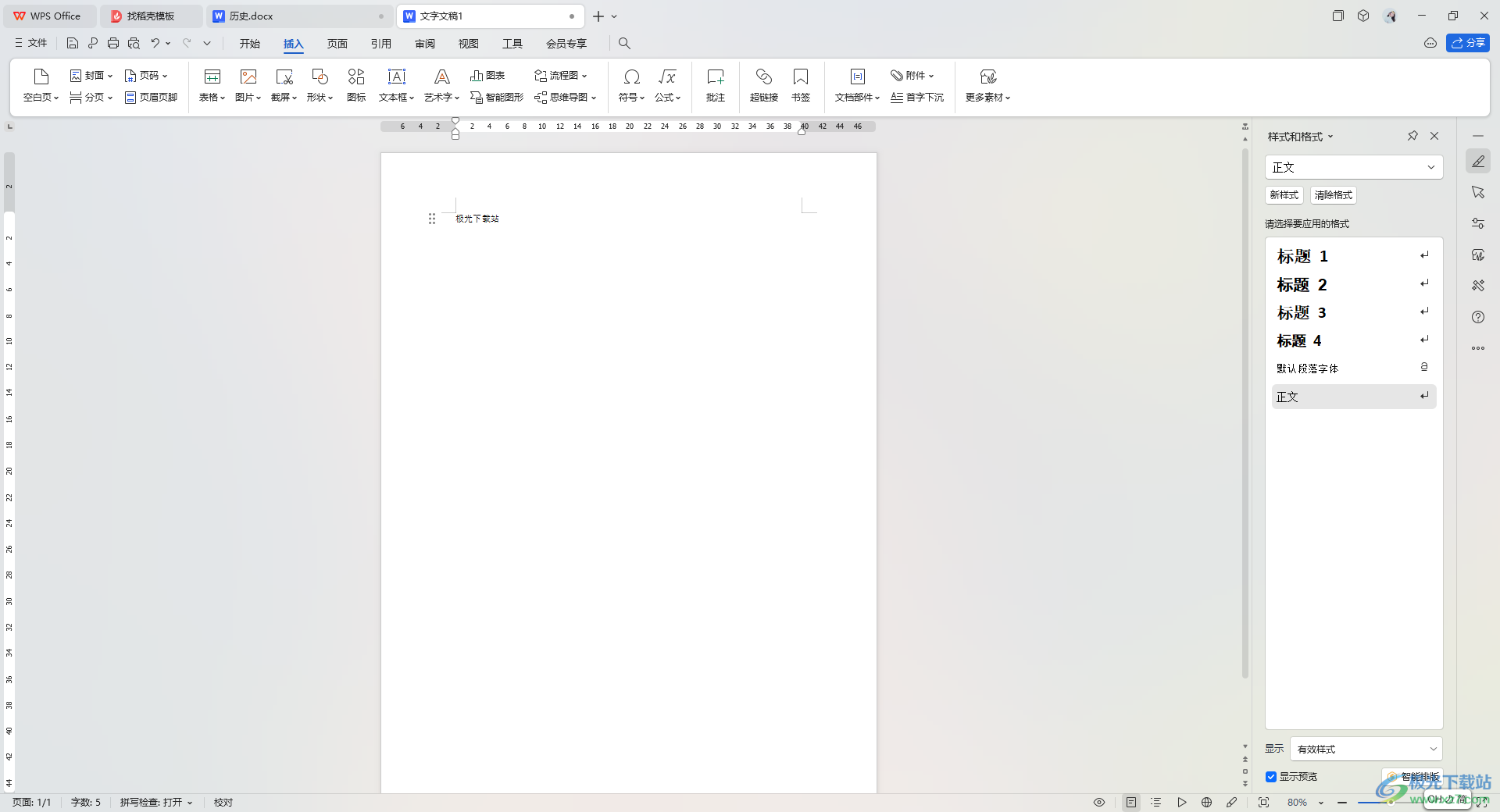Open the 公式 equation tool
The height and width of the screenshot is (812, 1500).
tap(667, 85)
